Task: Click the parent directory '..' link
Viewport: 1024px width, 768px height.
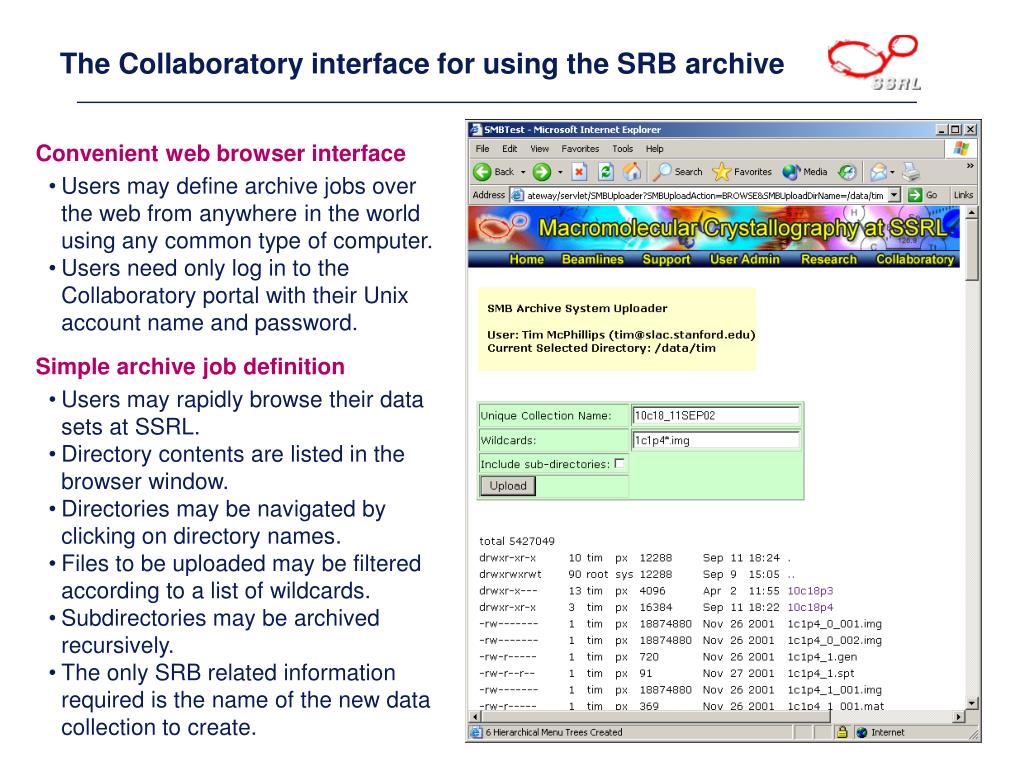Action: (792, 575)
